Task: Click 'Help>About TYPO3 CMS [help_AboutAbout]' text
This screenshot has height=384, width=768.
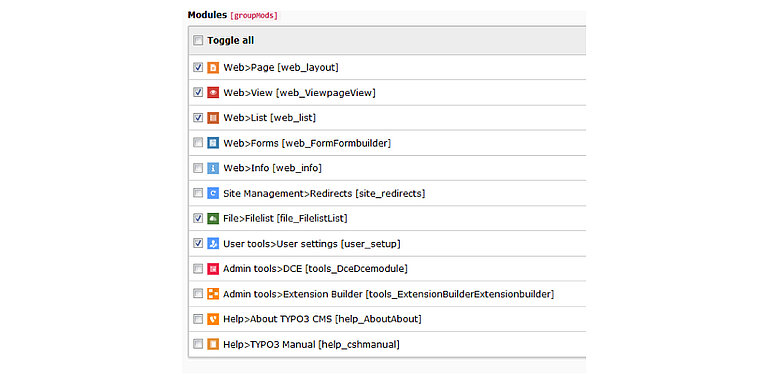Action: tap(322, 319)
